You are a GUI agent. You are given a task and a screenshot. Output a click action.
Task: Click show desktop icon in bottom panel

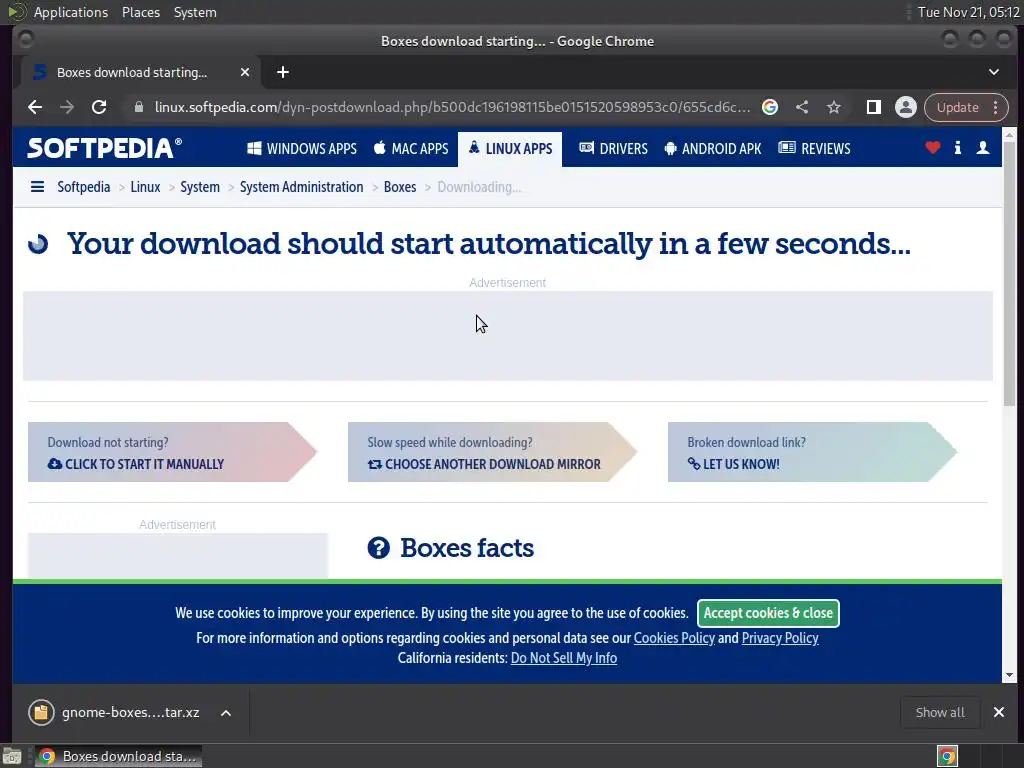pyautogui.click(x=11, y=756)
